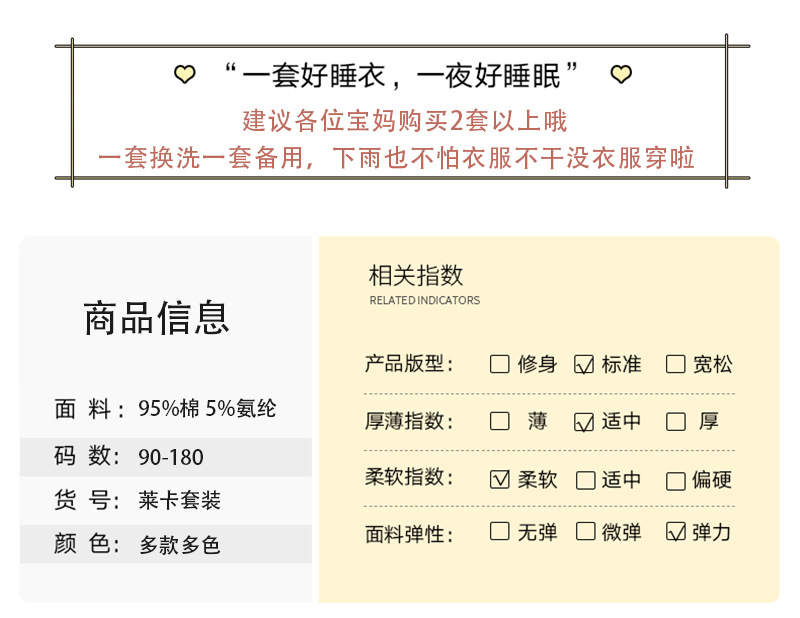Uncheck the 标准 checkbox
This screenshot has width=800, height=618.
[x=584, y=364]
